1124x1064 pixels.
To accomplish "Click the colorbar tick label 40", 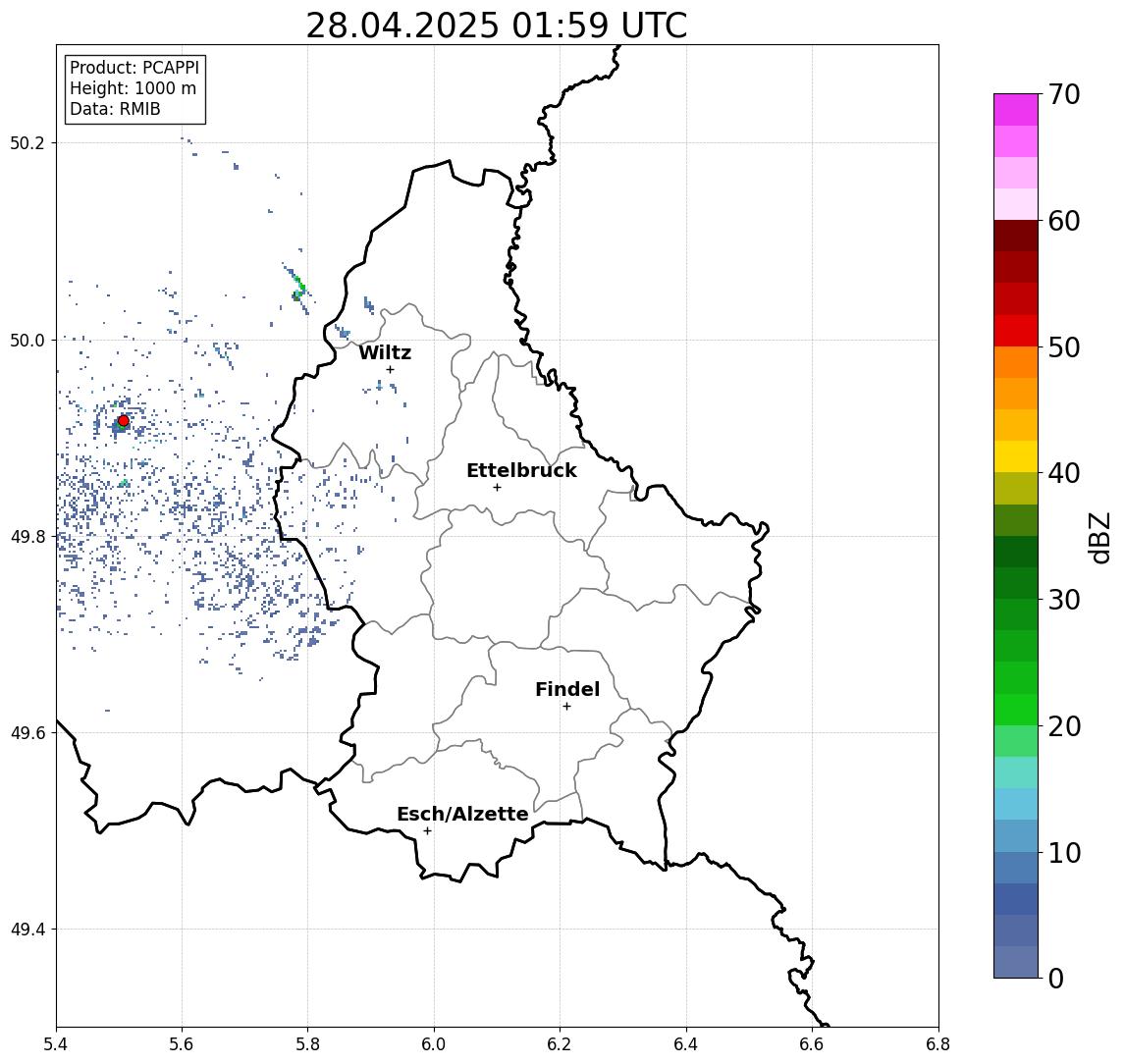I will point(1064,473).
